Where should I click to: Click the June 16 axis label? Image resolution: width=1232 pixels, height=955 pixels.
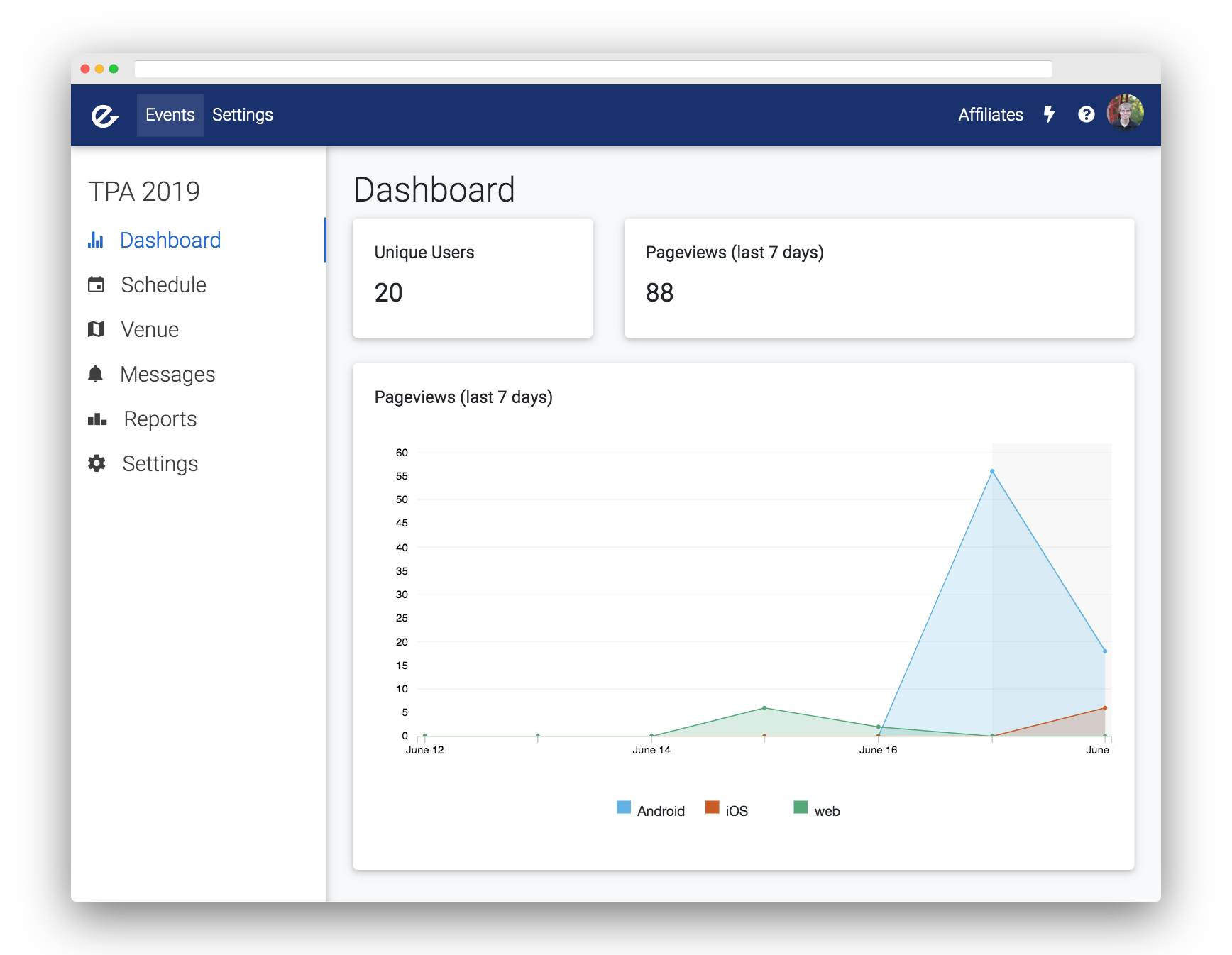(878, 750)
